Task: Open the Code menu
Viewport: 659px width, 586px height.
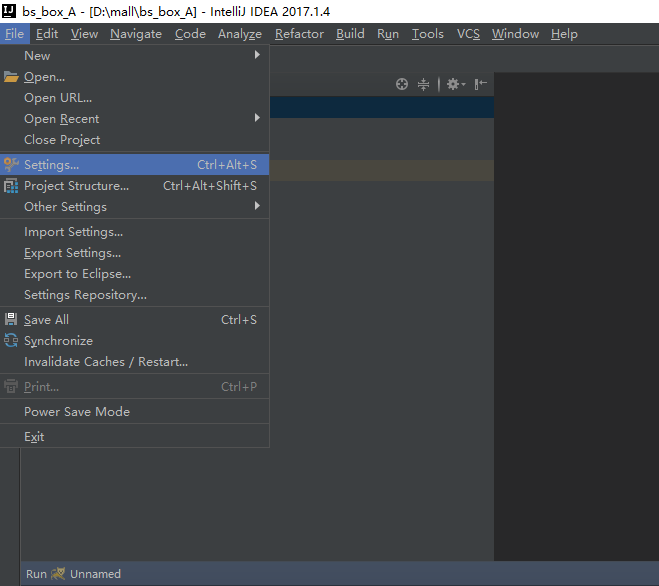Action: tap(190, 34)
